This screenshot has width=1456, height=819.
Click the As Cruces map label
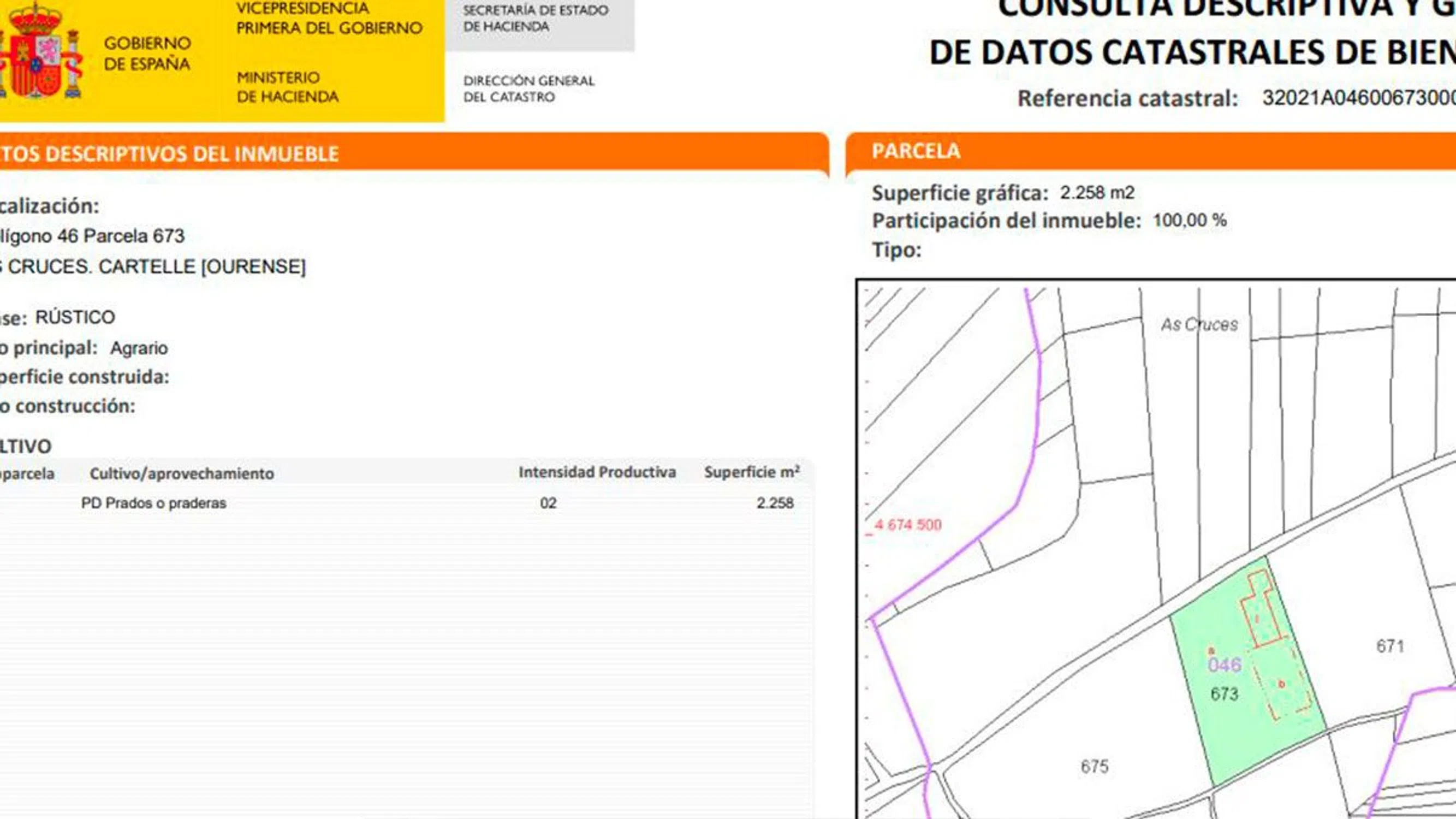tap(1199, 324)
